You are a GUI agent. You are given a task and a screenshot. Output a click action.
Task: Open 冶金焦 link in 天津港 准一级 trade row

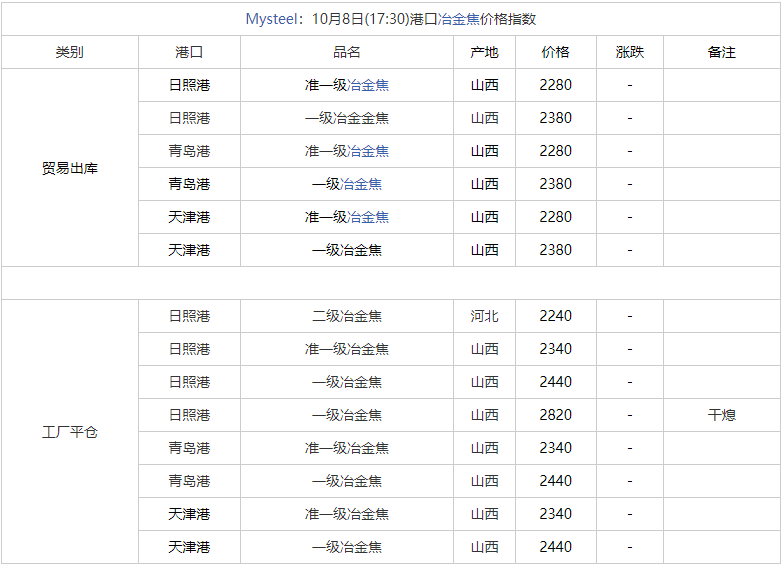(368, 217)
